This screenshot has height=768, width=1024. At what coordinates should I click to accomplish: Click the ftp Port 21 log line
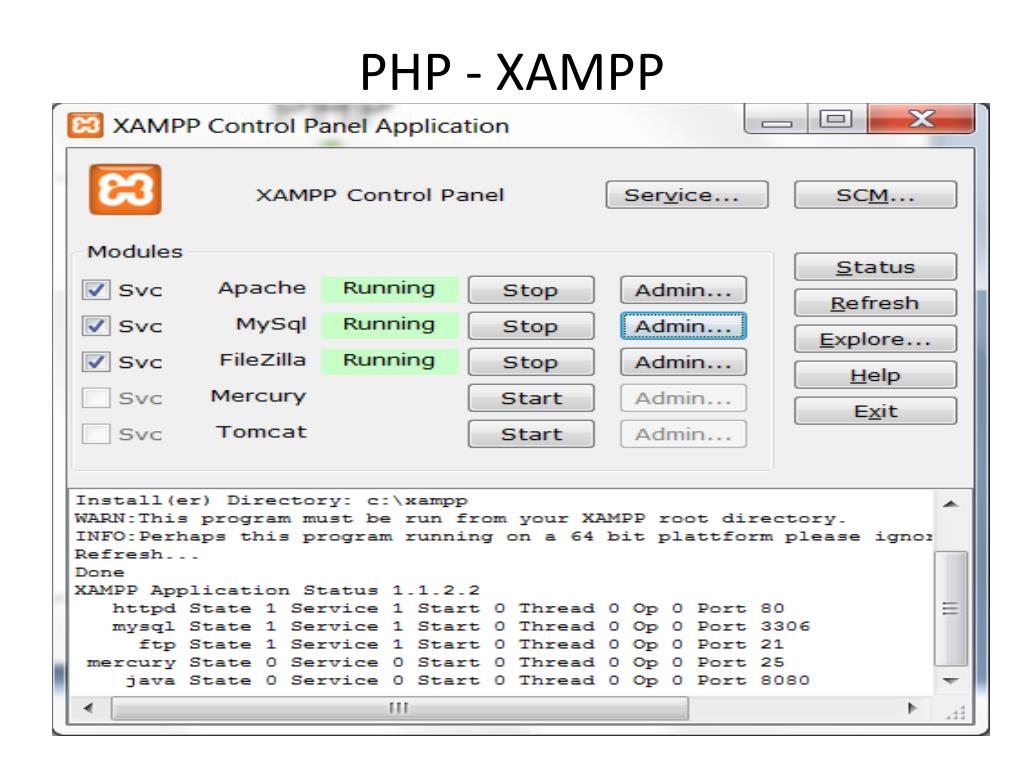[x=461, y=645]
